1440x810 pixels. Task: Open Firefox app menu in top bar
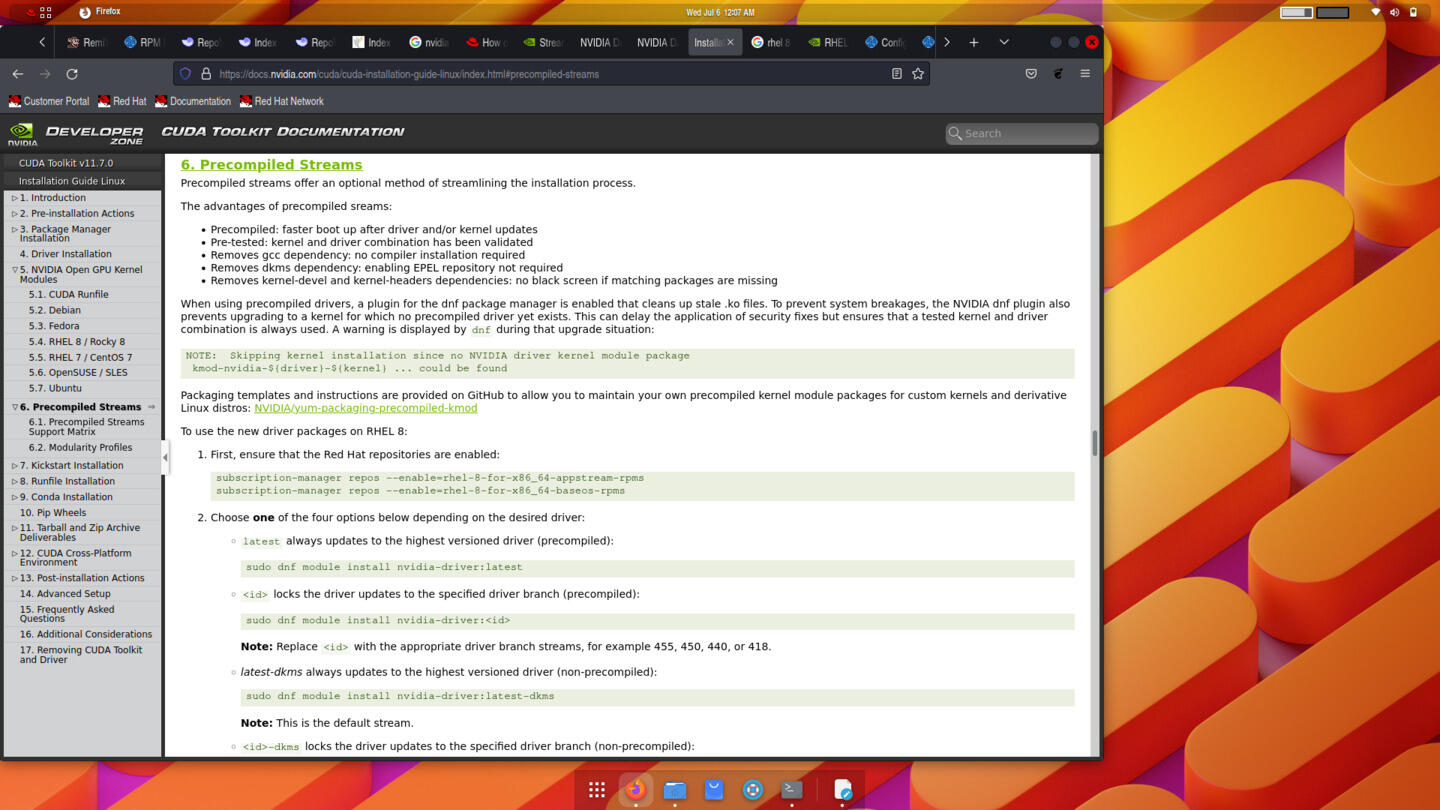click(x=100, y=12)
